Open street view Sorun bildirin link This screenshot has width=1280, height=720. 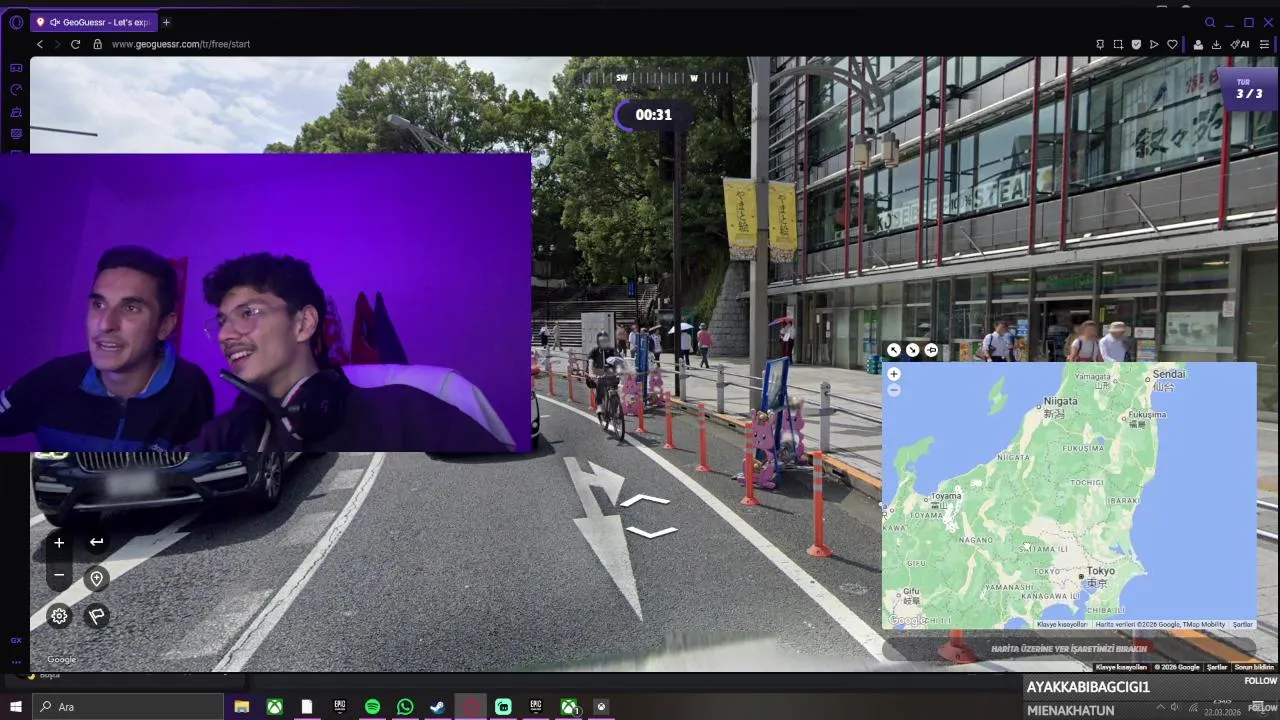coord(1254,667)
